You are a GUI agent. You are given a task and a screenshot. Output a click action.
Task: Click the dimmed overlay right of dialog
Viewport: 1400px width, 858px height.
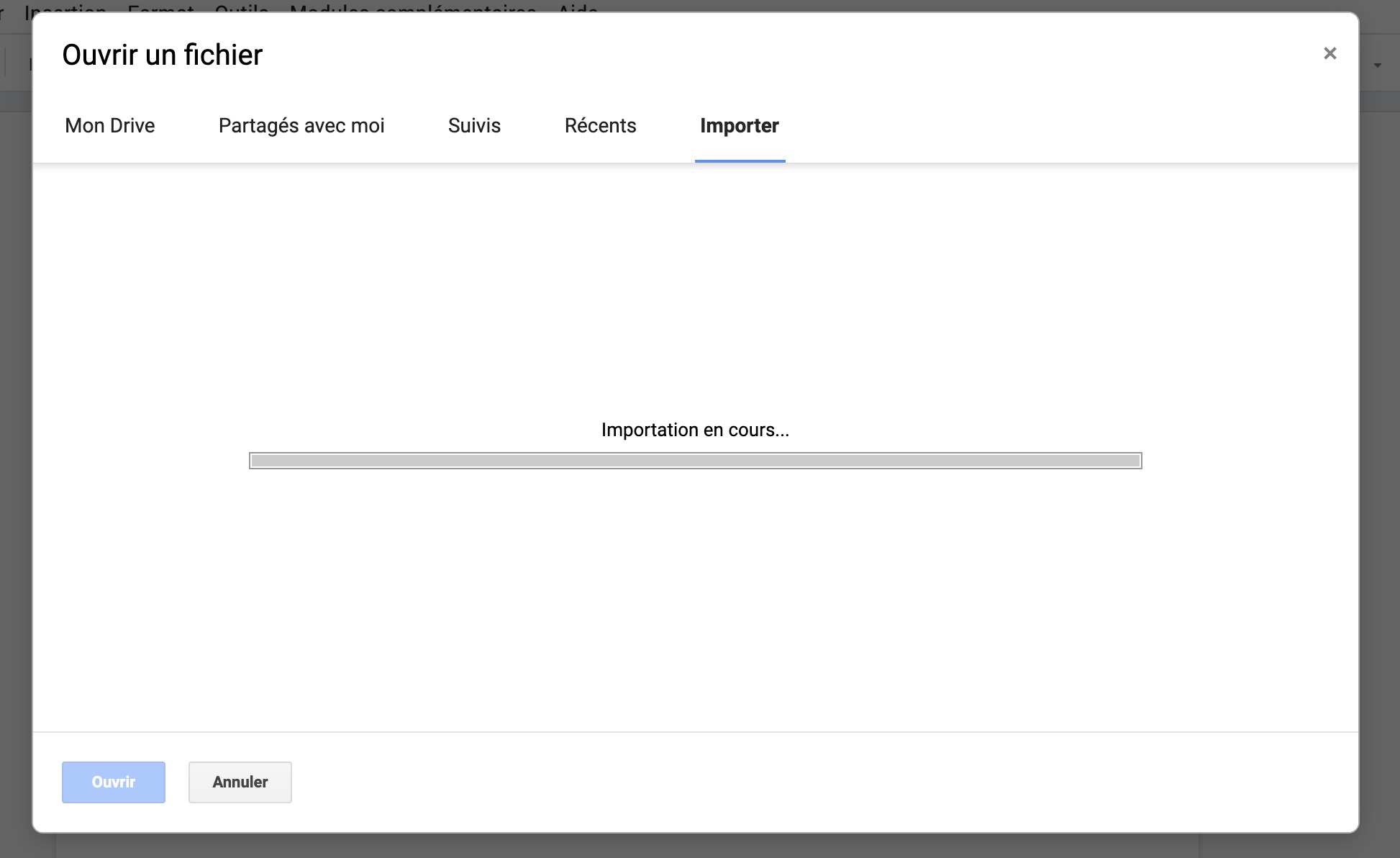point(1379,432)
